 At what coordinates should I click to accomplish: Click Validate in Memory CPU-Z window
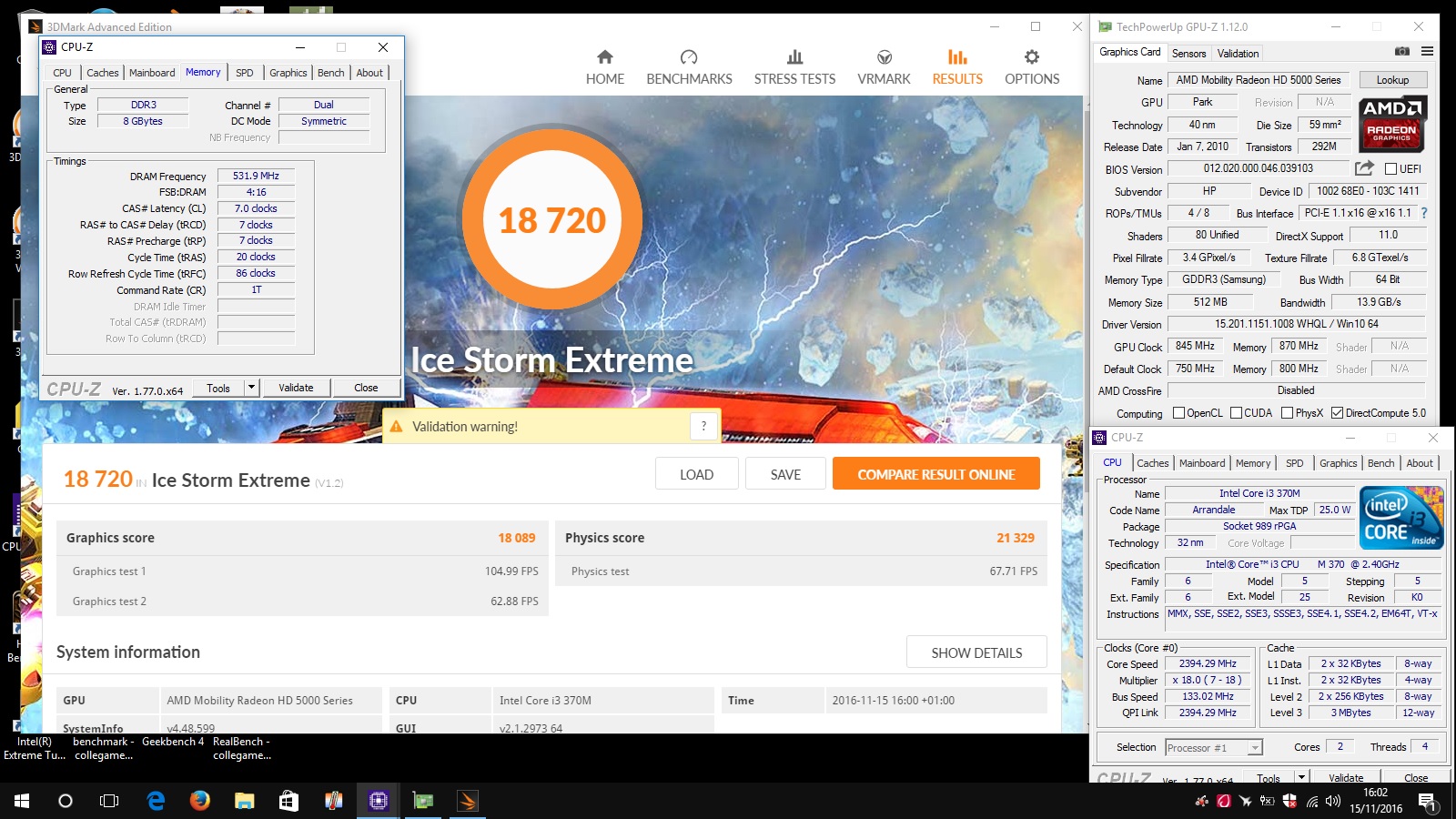pyautogui.click(x=296, y=388)
